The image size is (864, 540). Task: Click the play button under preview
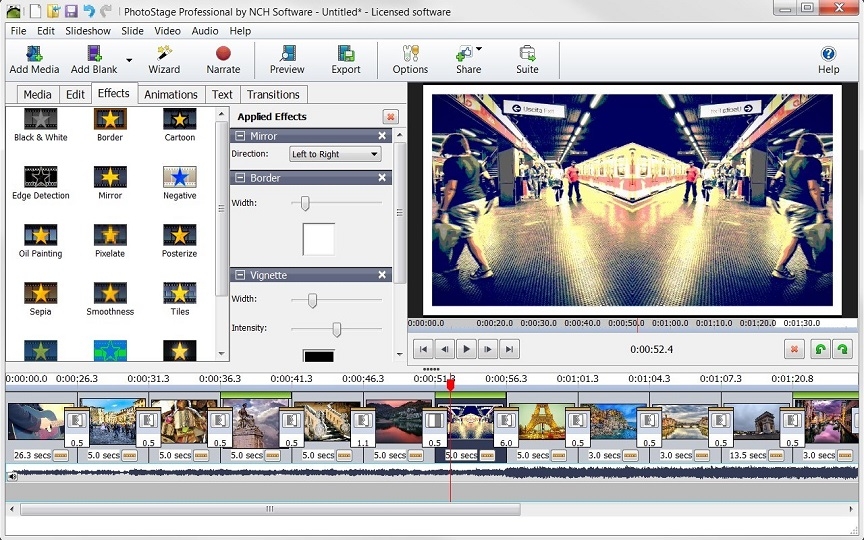(466, 349)
